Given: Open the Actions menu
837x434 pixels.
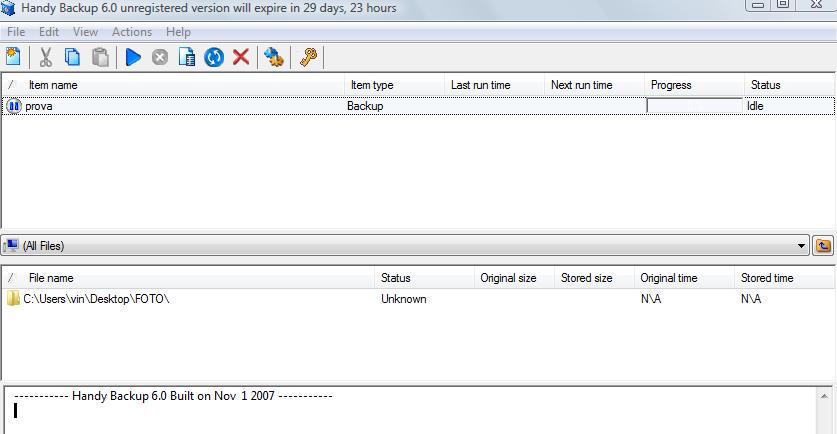Looking at the screenshot, I should pyautogui.click(x=132, y=32).
